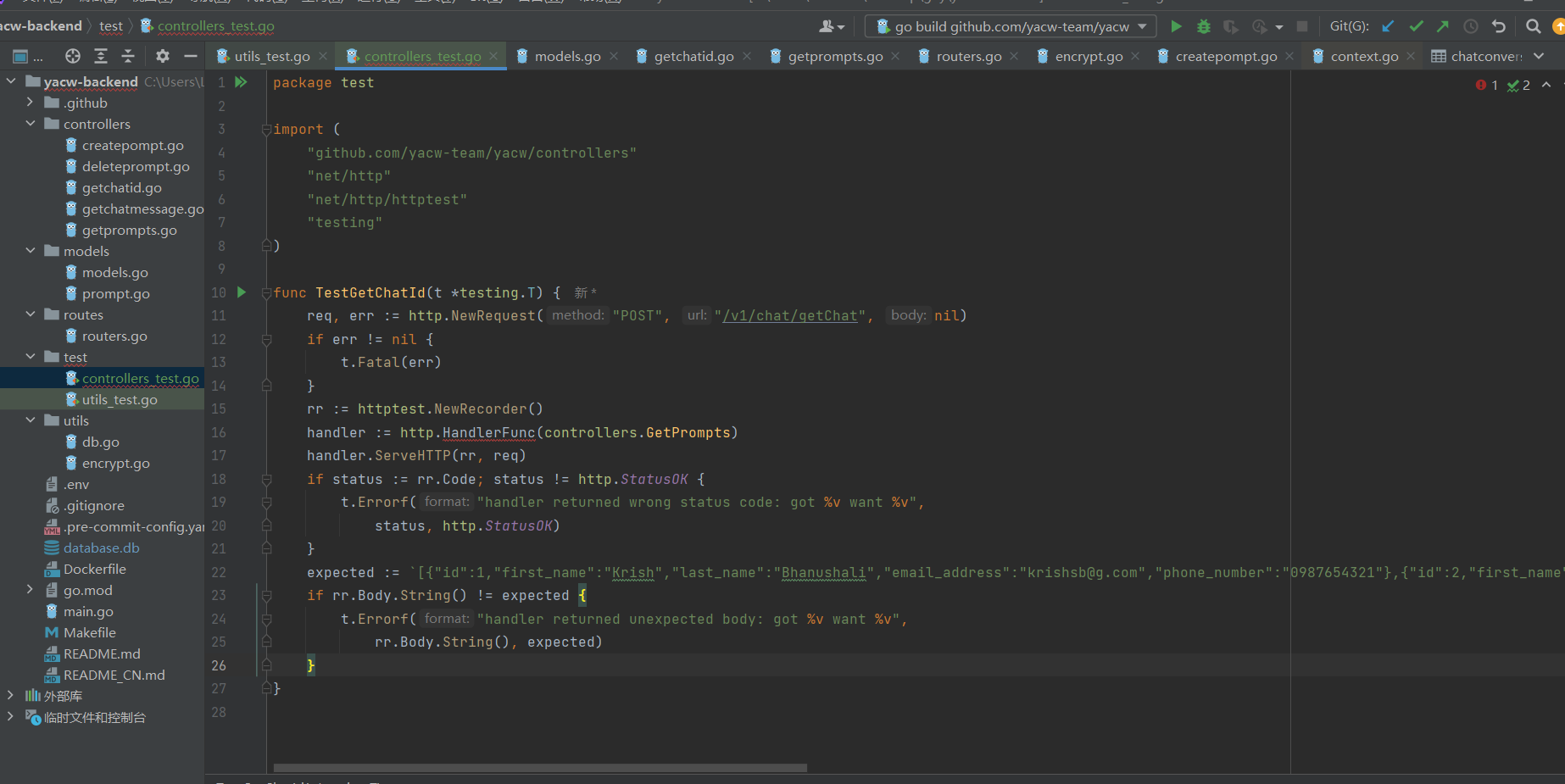Start debugging with the green bug icon

coord(1203,26)
